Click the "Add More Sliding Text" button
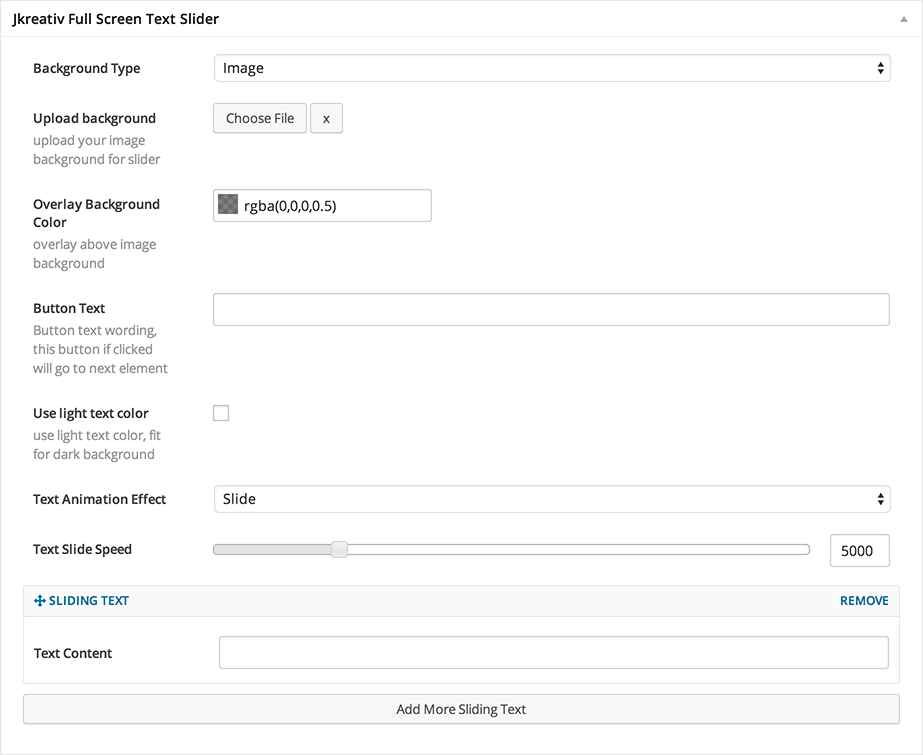 tap(461, 709)
